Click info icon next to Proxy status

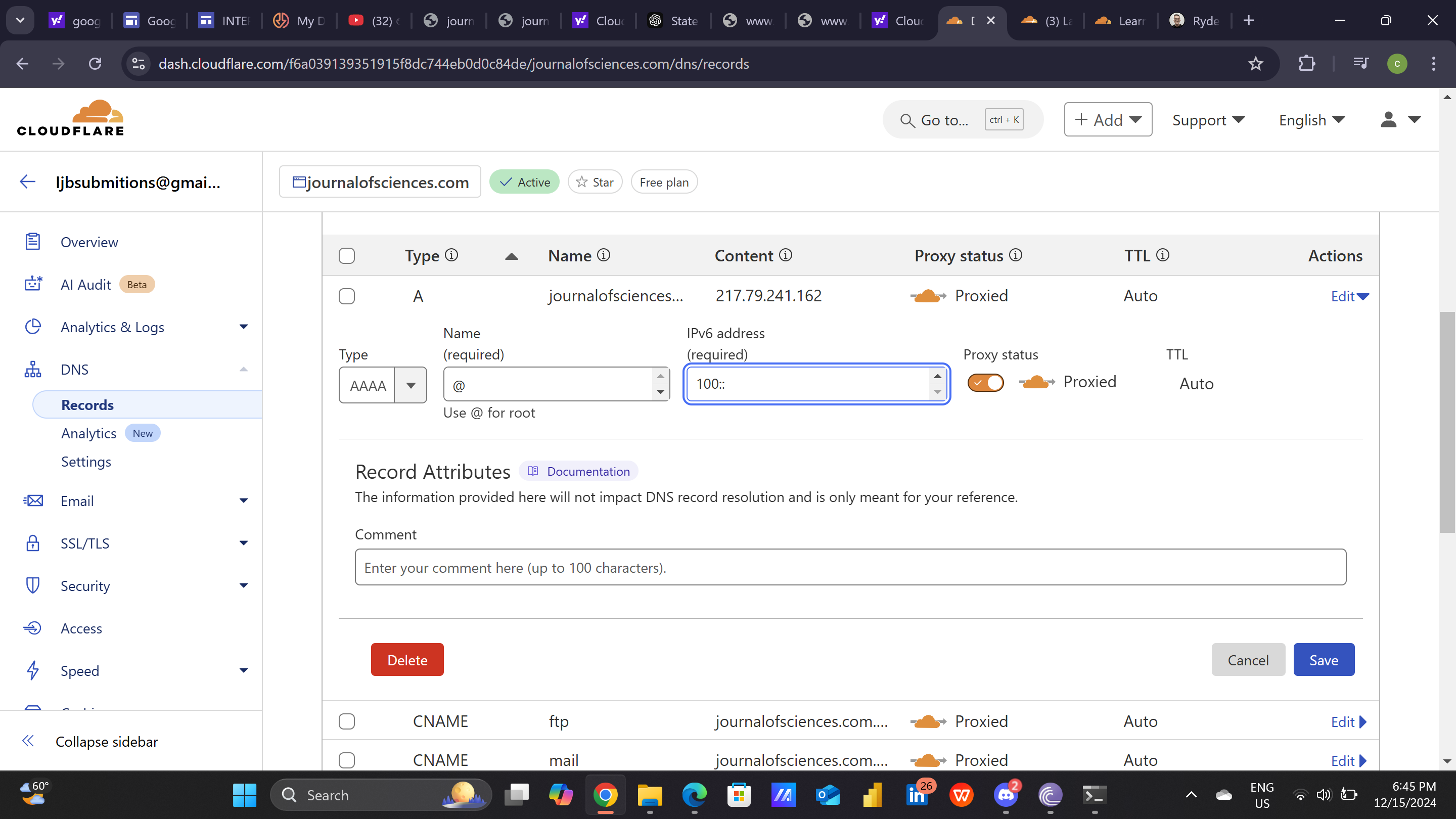[1016, 255]
